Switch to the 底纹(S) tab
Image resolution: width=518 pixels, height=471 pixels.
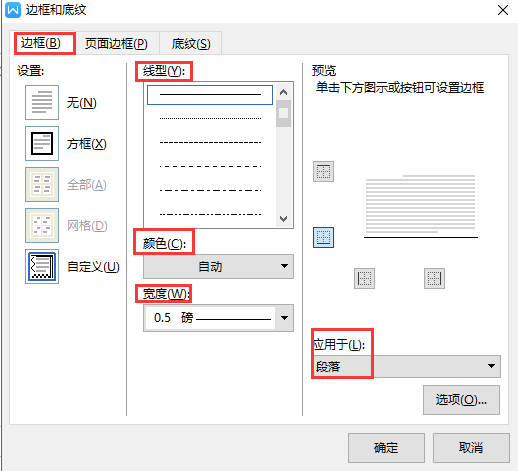point(191,43)
